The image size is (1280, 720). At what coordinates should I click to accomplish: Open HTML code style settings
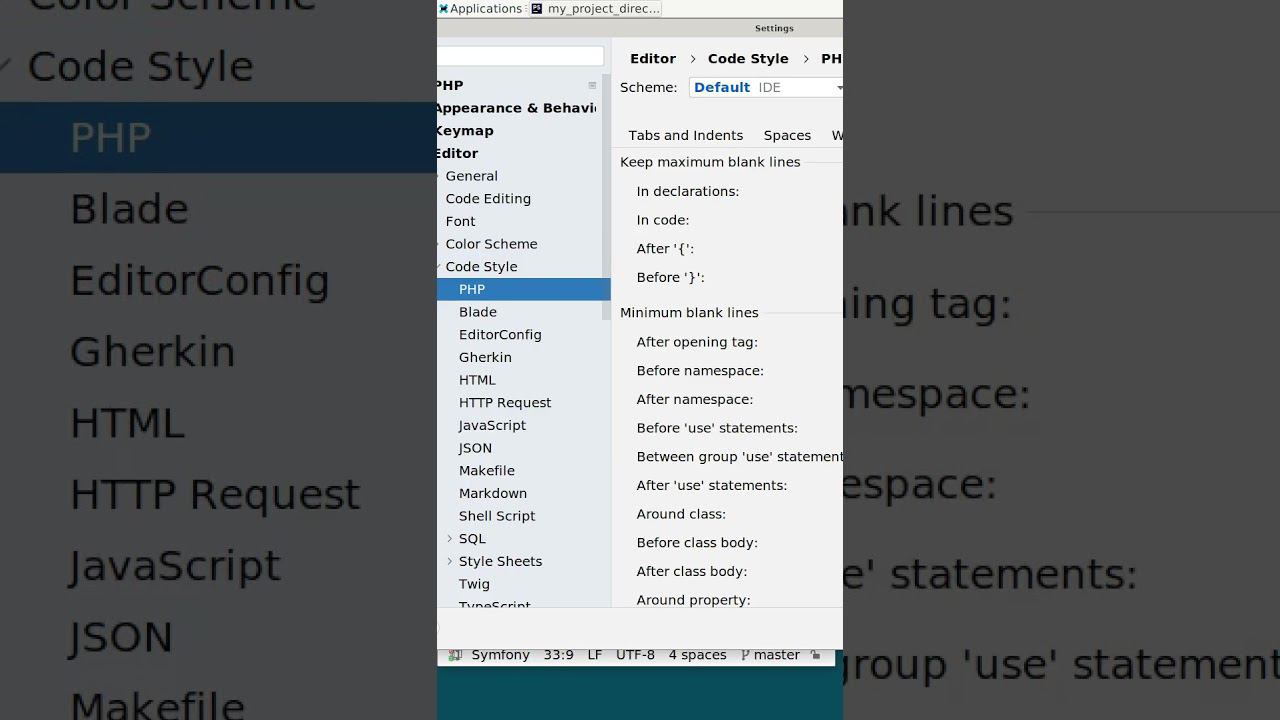[x=477, y=380]
